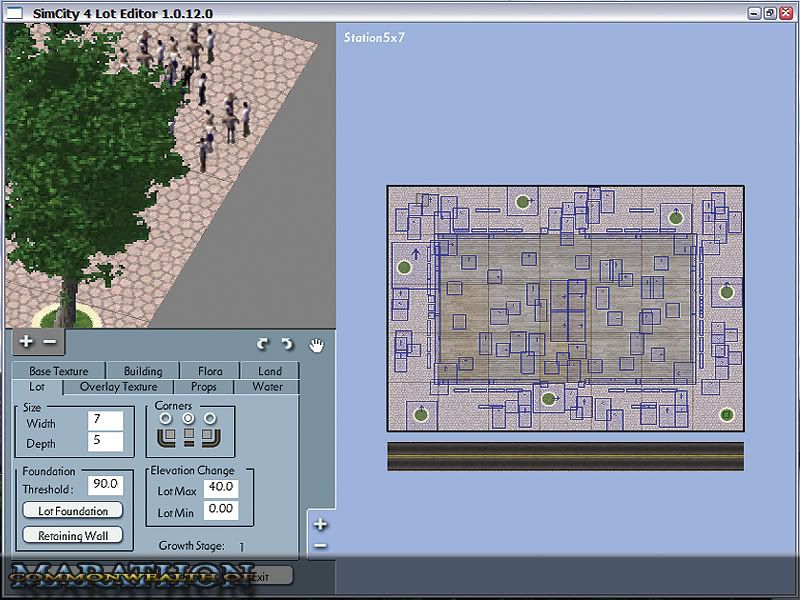Select the Lot tab
The image size is (800, 600).
coord(37,387)
